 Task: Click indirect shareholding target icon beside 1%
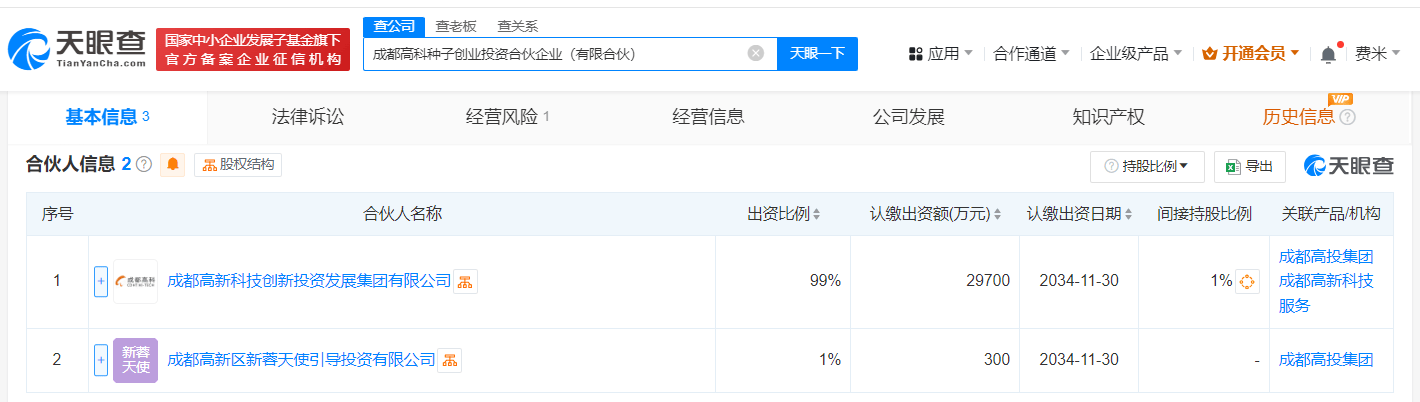[1247, 282]
